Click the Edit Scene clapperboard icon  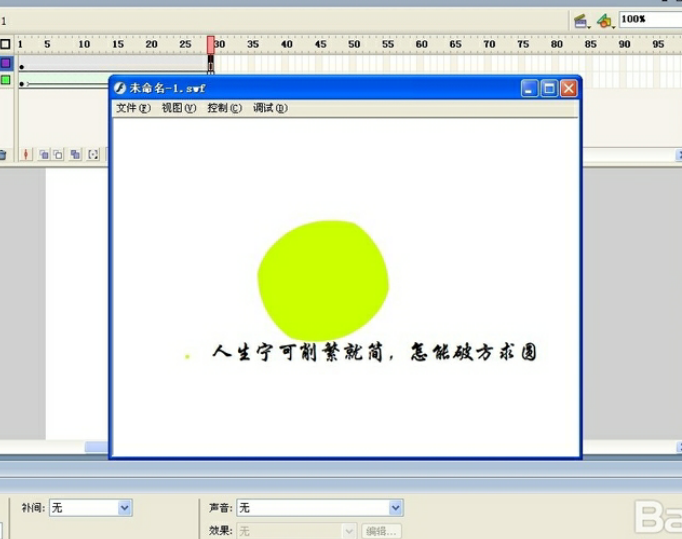coord(581,20)
